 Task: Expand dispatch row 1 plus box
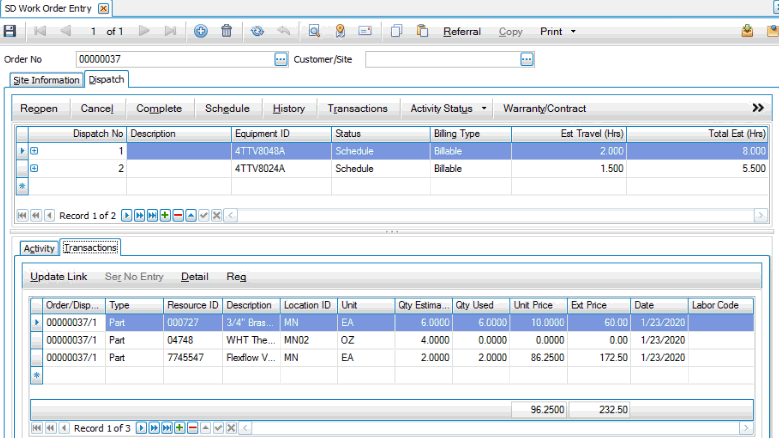point(34,151)
